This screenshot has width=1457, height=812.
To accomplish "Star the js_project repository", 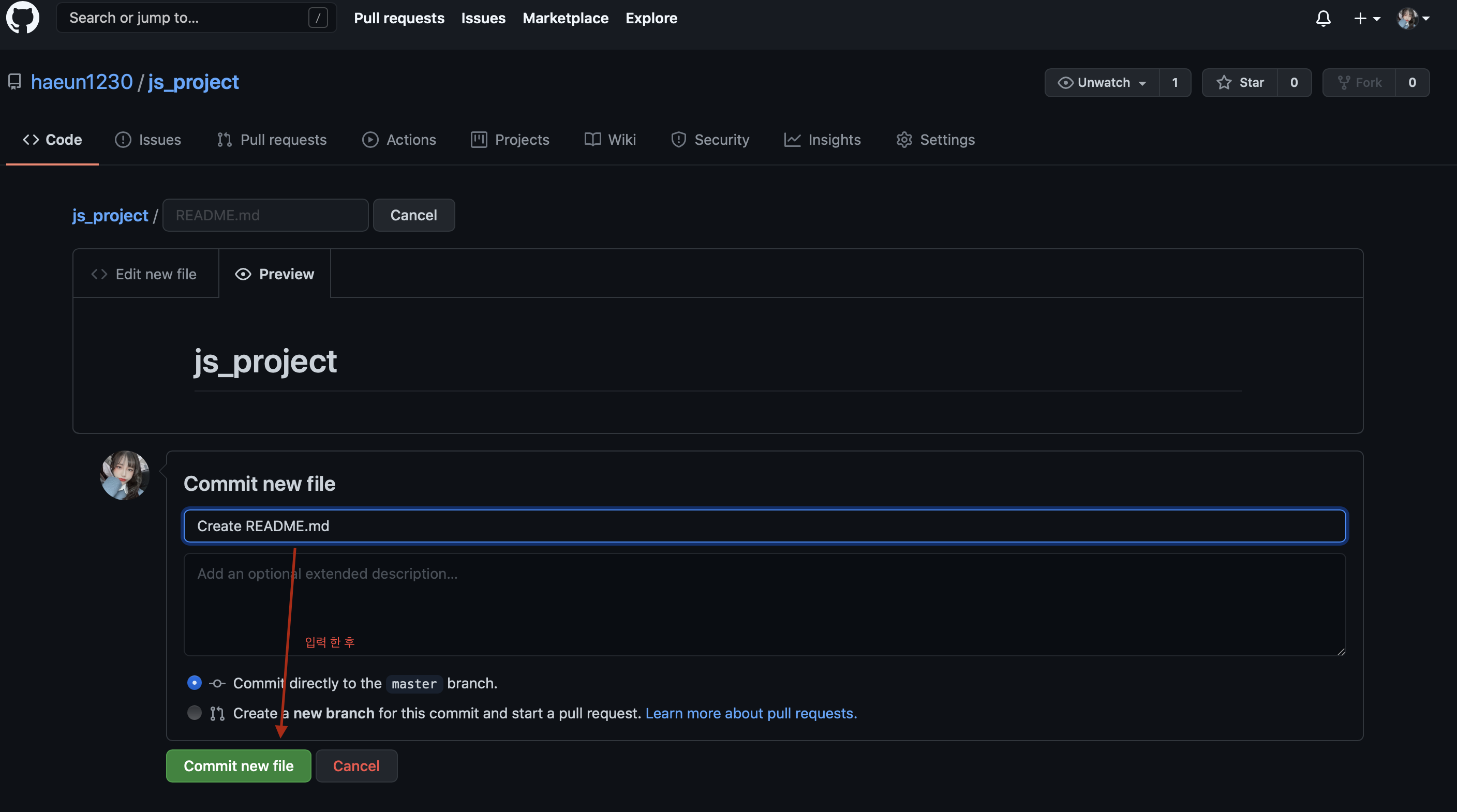I will pyautogui.click(x=1240, y=83).
